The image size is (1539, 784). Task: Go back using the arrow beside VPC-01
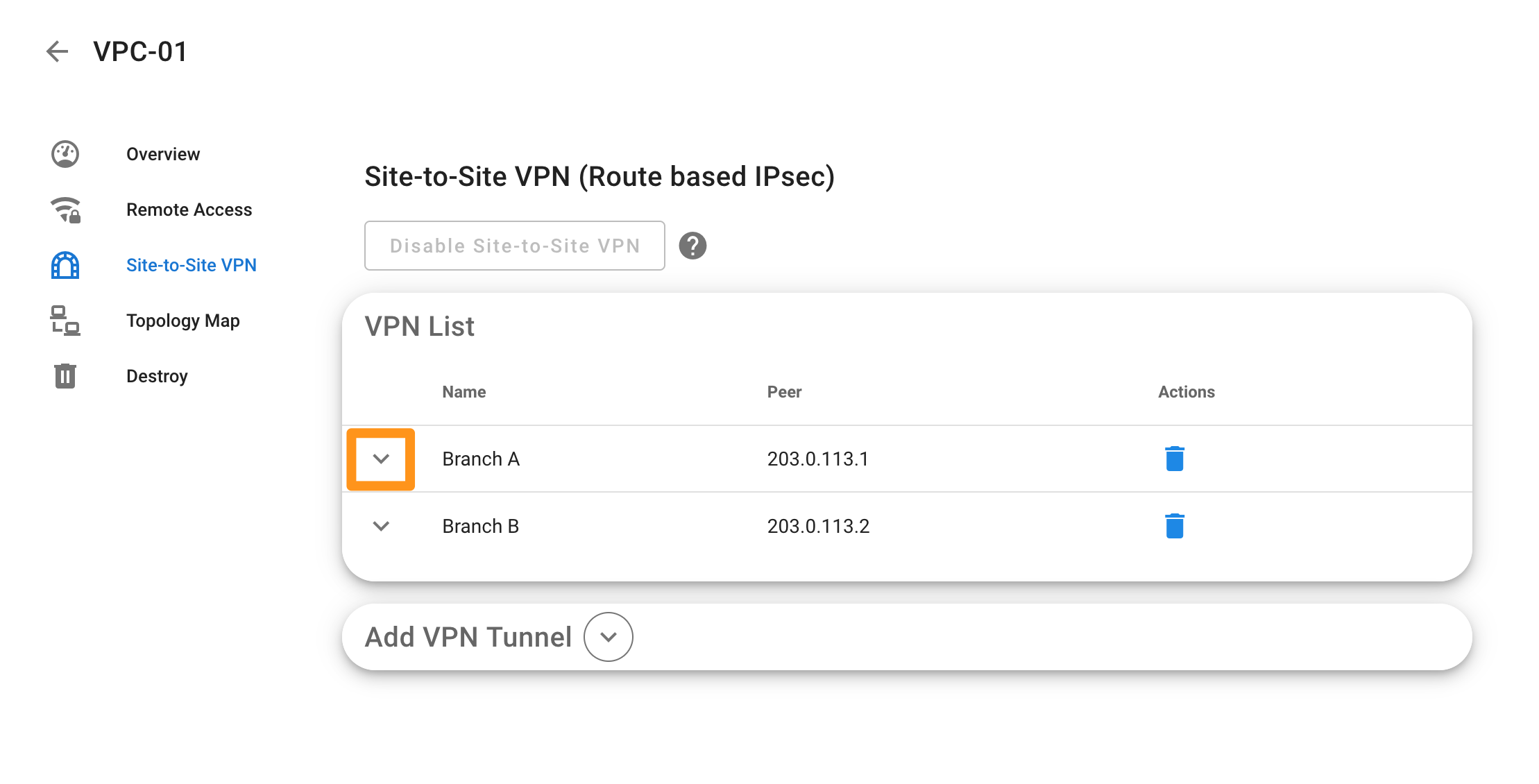click(x=57, y=51)
